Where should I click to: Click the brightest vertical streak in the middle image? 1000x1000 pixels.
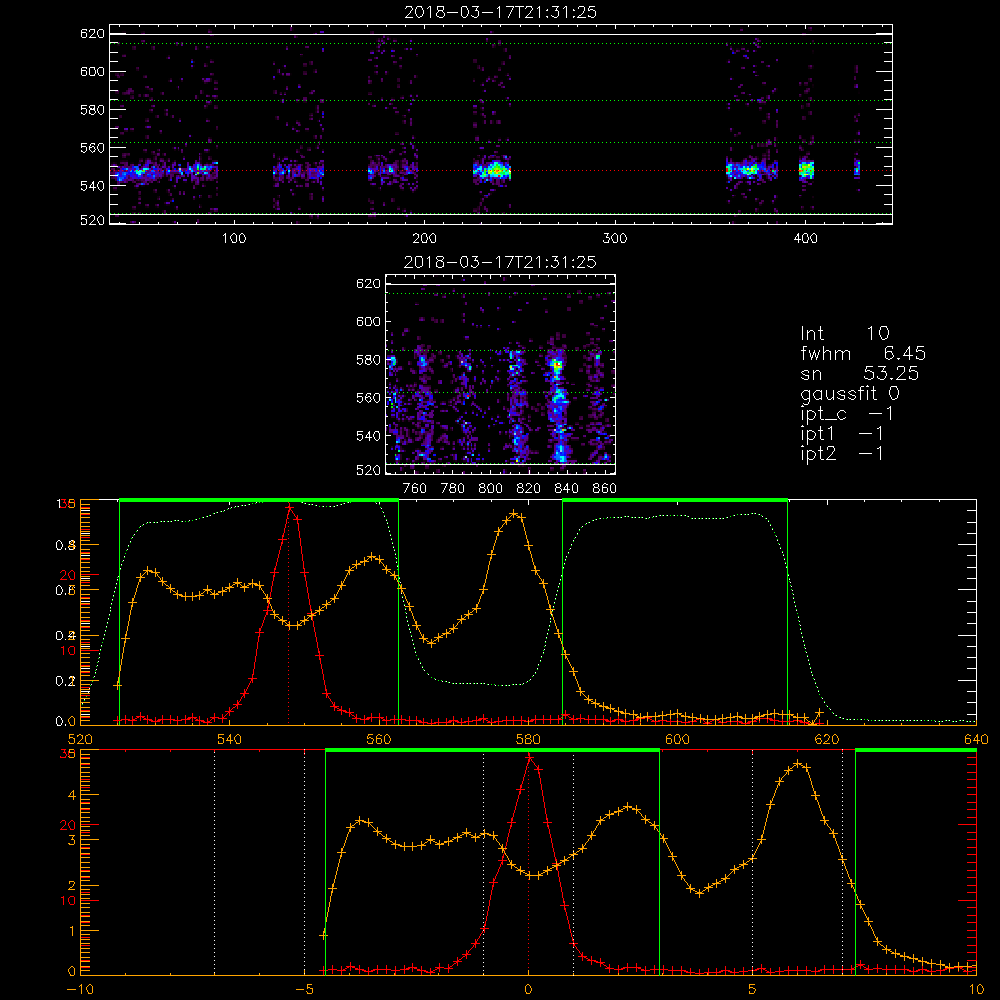click(559, 408)
